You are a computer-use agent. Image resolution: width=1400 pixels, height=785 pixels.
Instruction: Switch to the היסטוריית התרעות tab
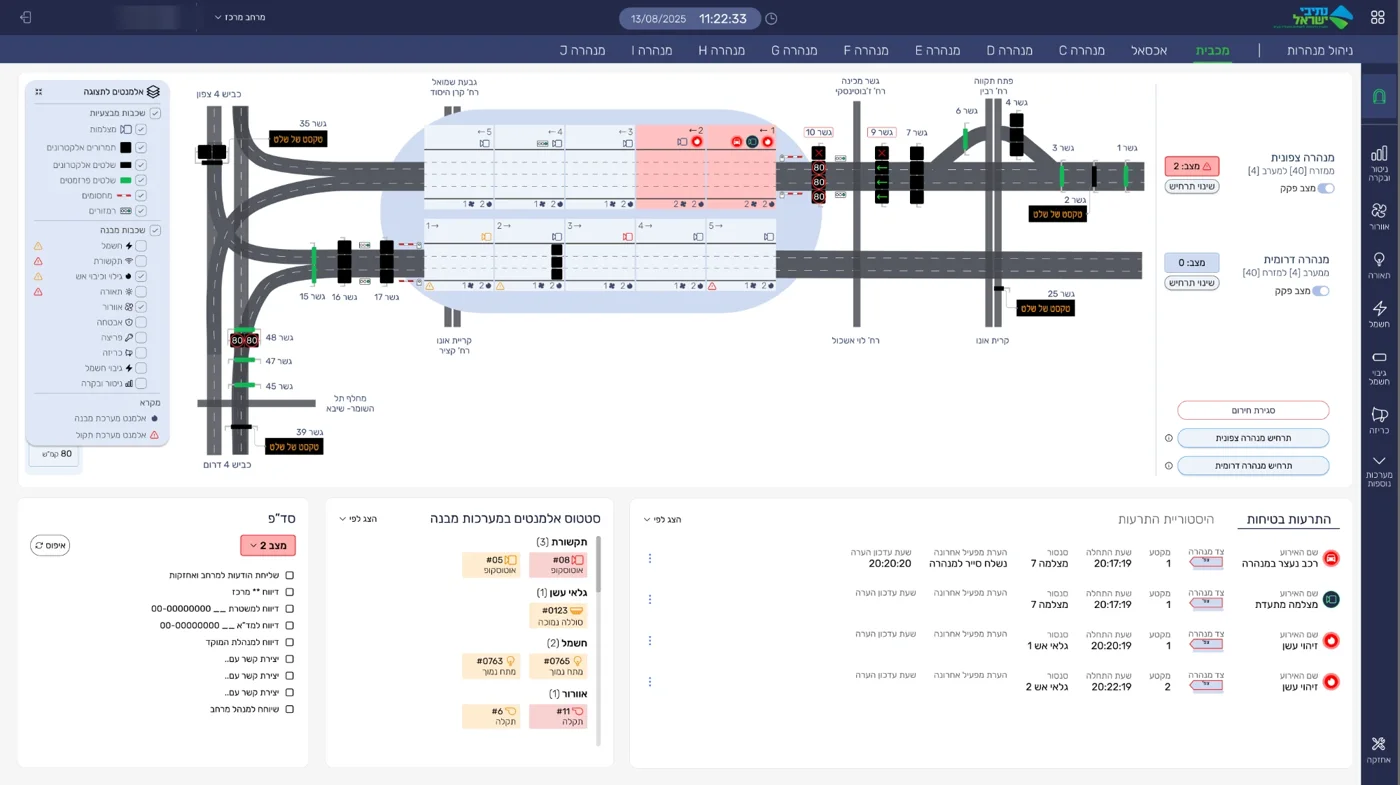coord(1166,520)
